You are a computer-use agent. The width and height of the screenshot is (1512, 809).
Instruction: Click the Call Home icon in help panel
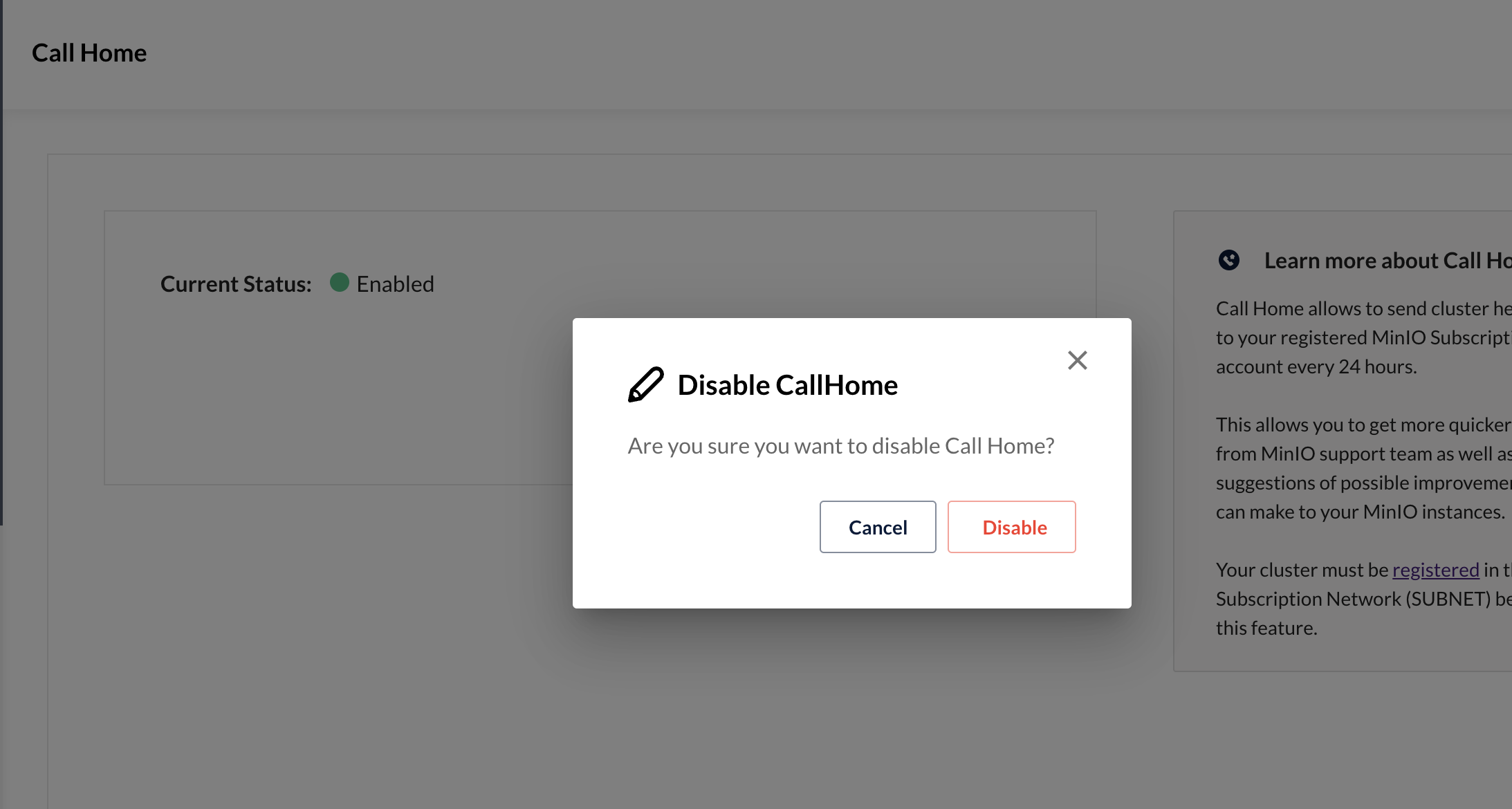tap(1228, 260)
